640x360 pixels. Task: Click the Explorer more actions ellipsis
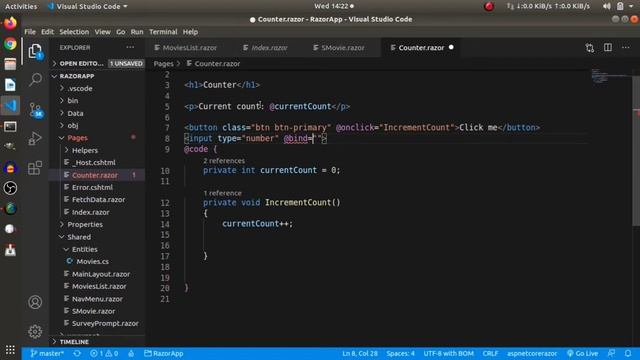pos(130,47)
